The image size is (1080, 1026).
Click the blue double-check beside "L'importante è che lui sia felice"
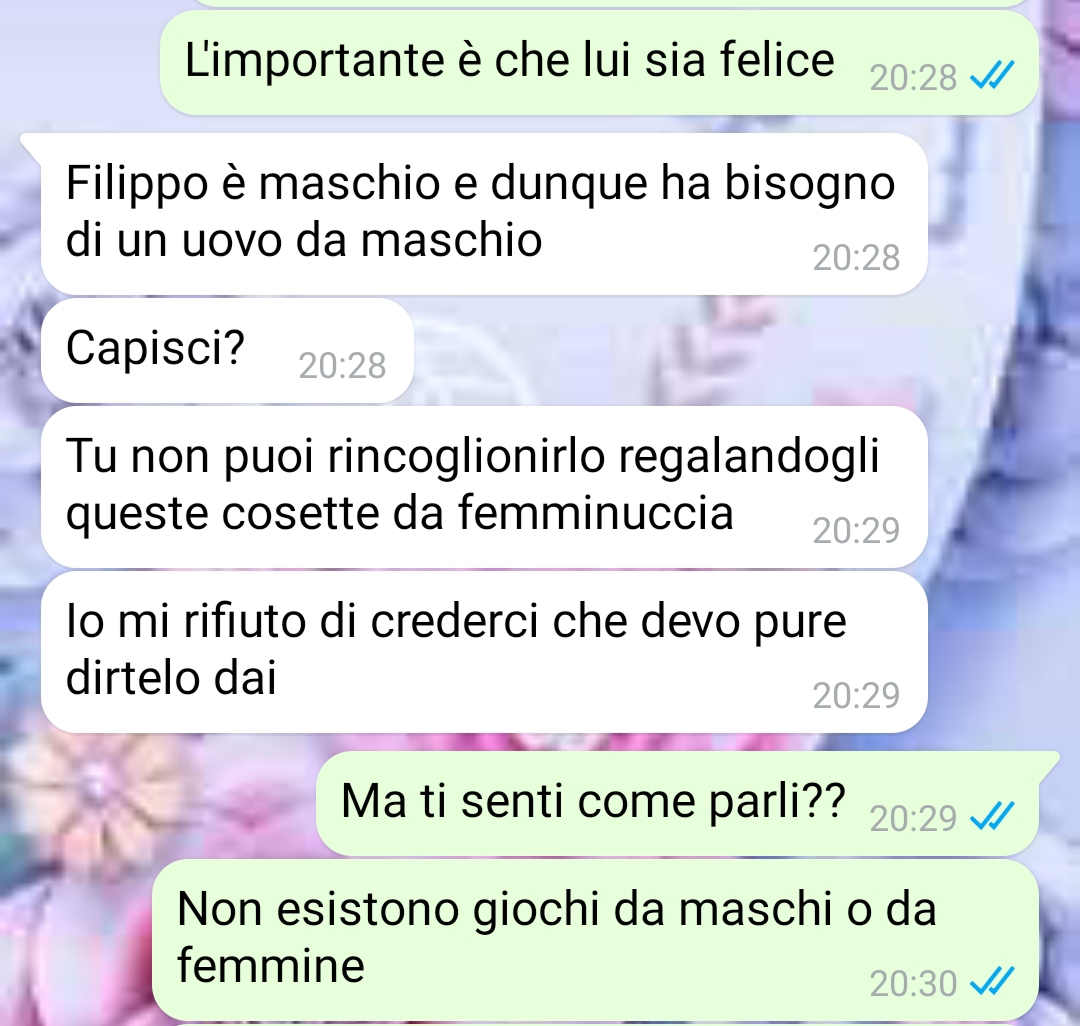click(992, 76)
